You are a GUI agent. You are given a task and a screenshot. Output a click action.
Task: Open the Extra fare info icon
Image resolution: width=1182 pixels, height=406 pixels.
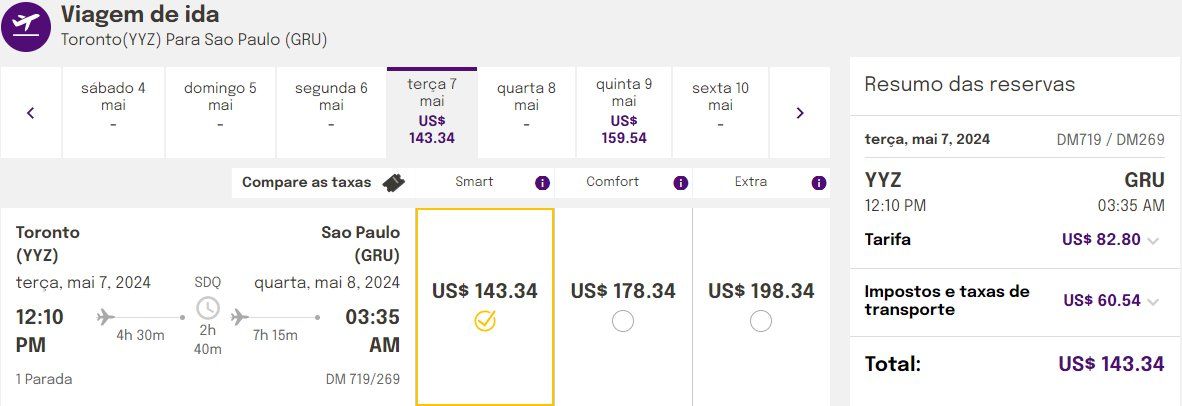pyautogui.click(x=819, y=183)
